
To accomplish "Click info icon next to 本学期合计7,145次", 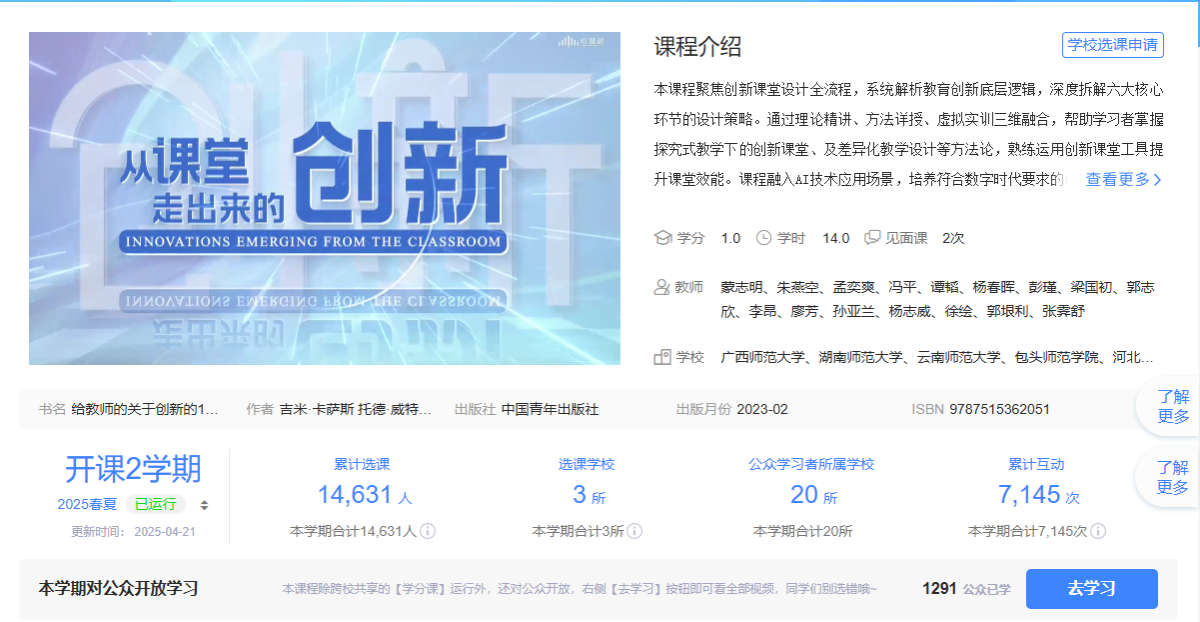I will coord(1098,531).
